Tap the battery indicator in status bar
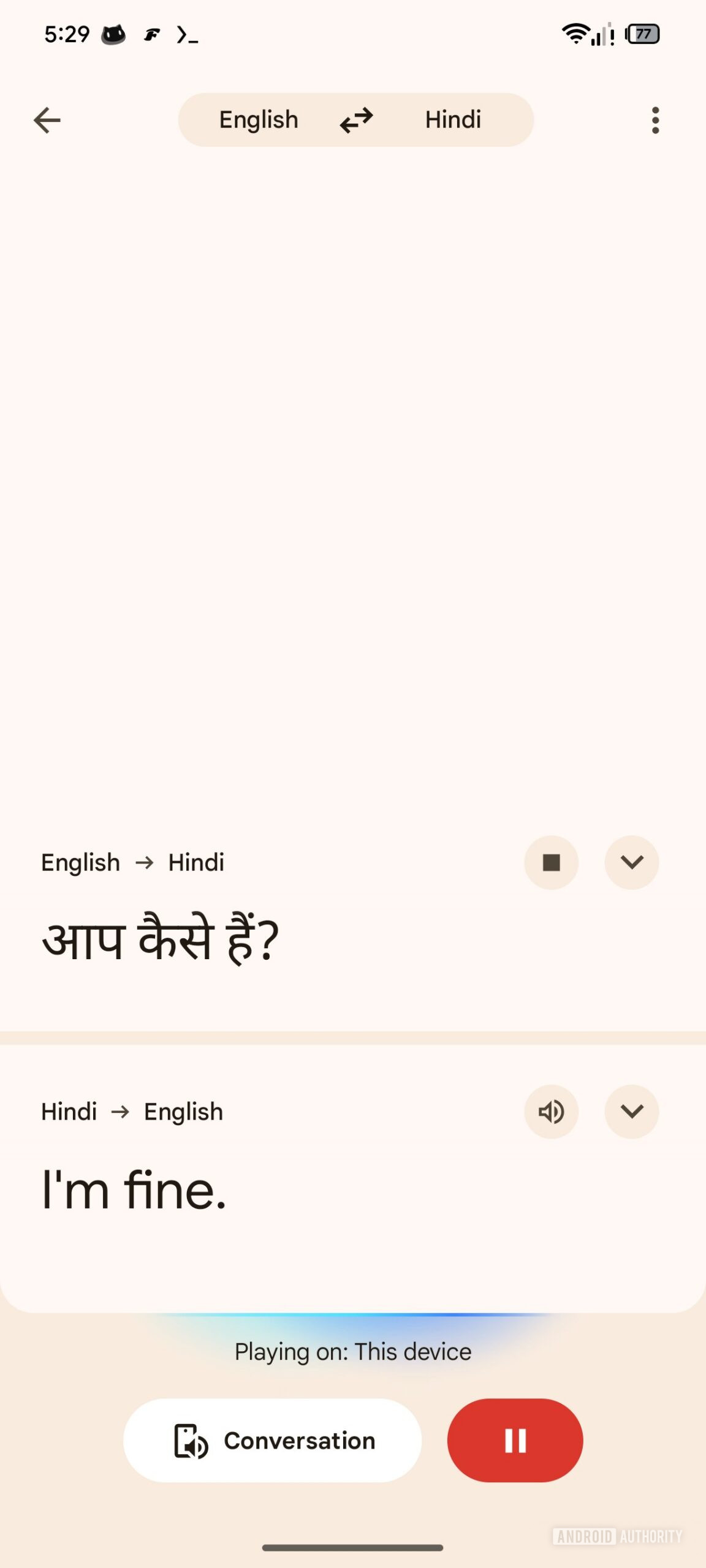The height and width of the screenshot is (1568, 706). [x=642, y=35]
